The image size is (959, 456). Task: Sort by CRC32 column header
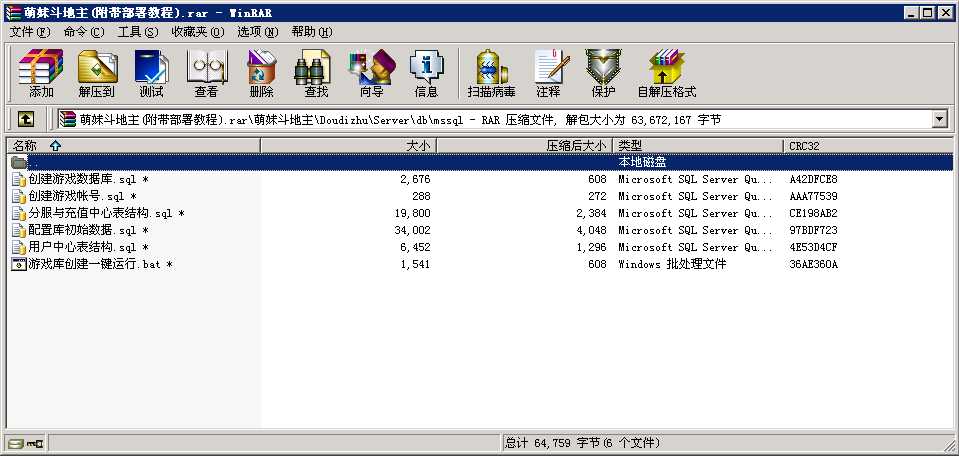click(868, 145)
